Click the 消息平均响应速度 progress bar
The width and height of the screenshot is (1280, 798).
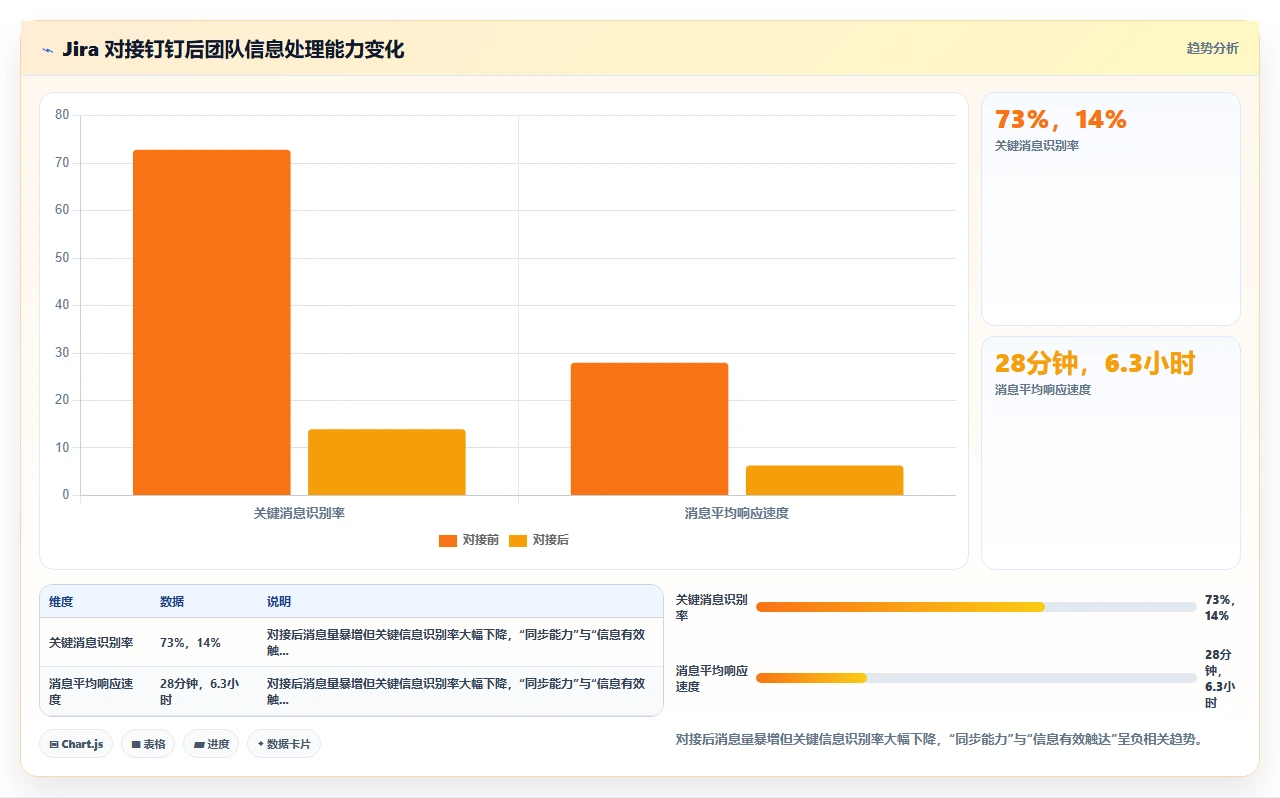point(976,678)
